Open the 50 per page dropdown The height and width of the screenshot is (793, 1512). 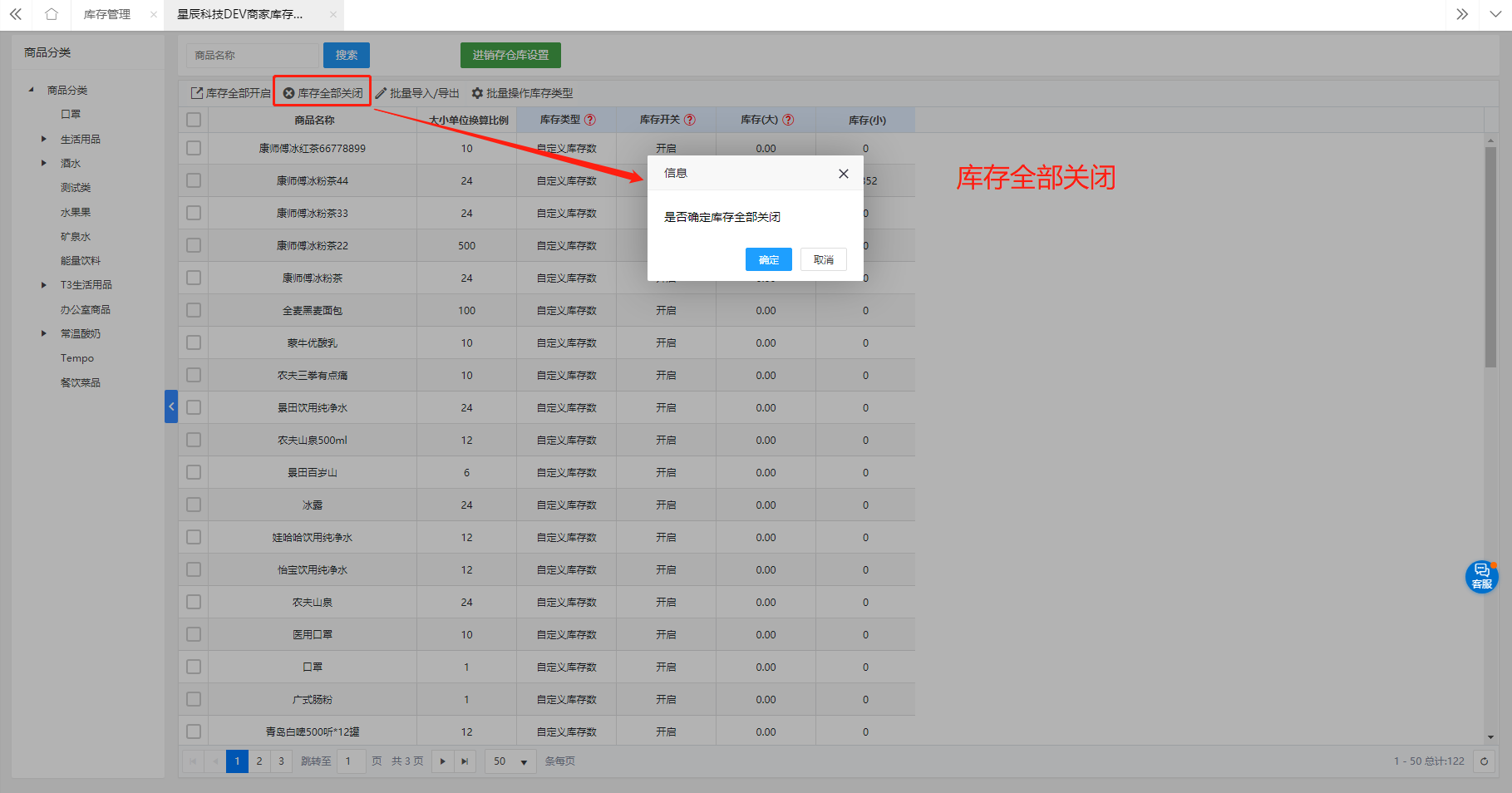510,761
